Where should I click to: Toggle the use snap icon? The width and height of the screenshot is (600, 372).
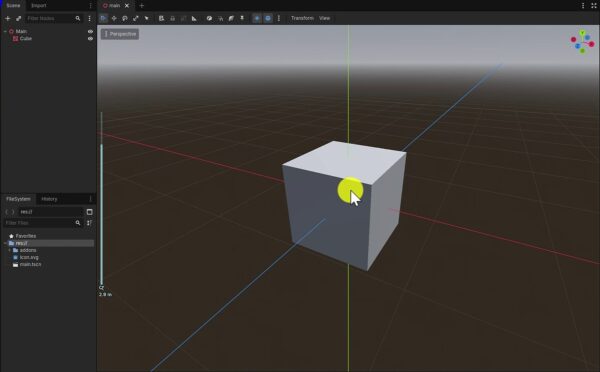pyautogui.click(x=220, y=18)
